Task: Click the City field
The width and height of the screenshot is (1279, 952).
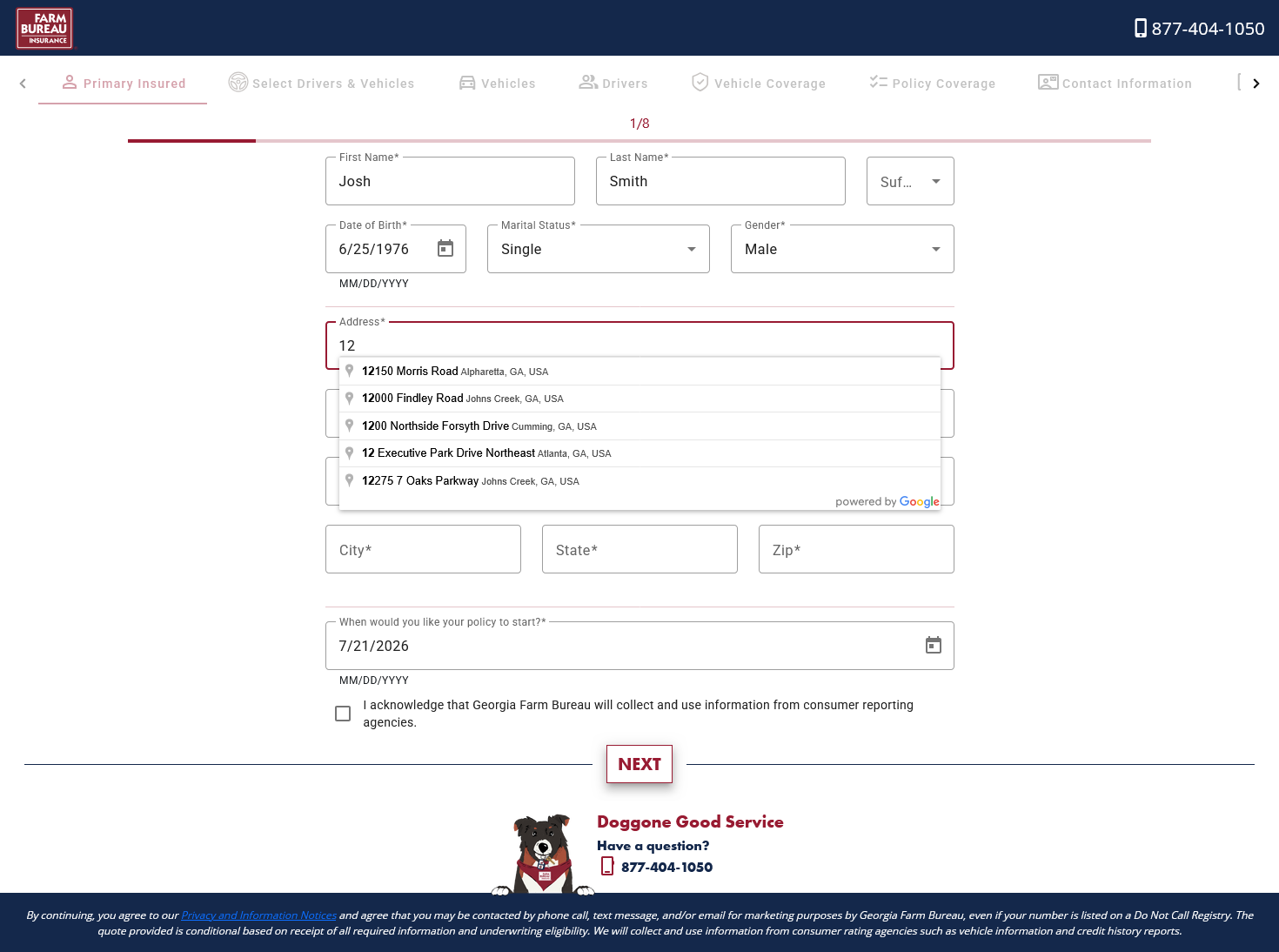Action: tap(423, 549)
